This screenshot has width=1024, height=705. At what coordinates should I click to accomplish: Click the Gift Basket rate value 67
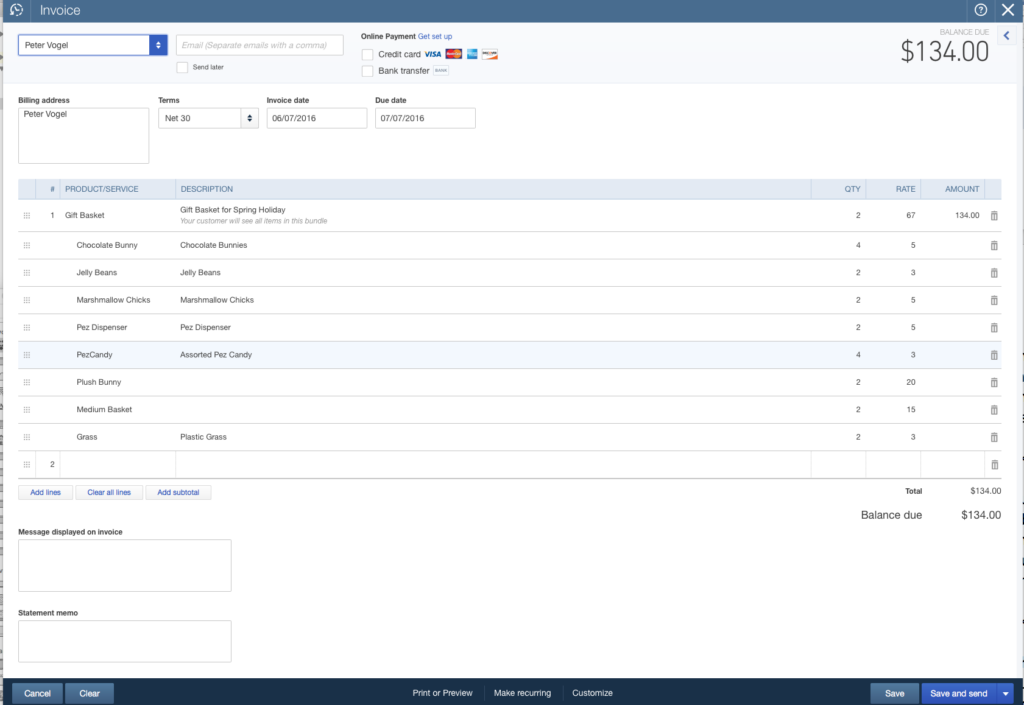pos(910,215)
